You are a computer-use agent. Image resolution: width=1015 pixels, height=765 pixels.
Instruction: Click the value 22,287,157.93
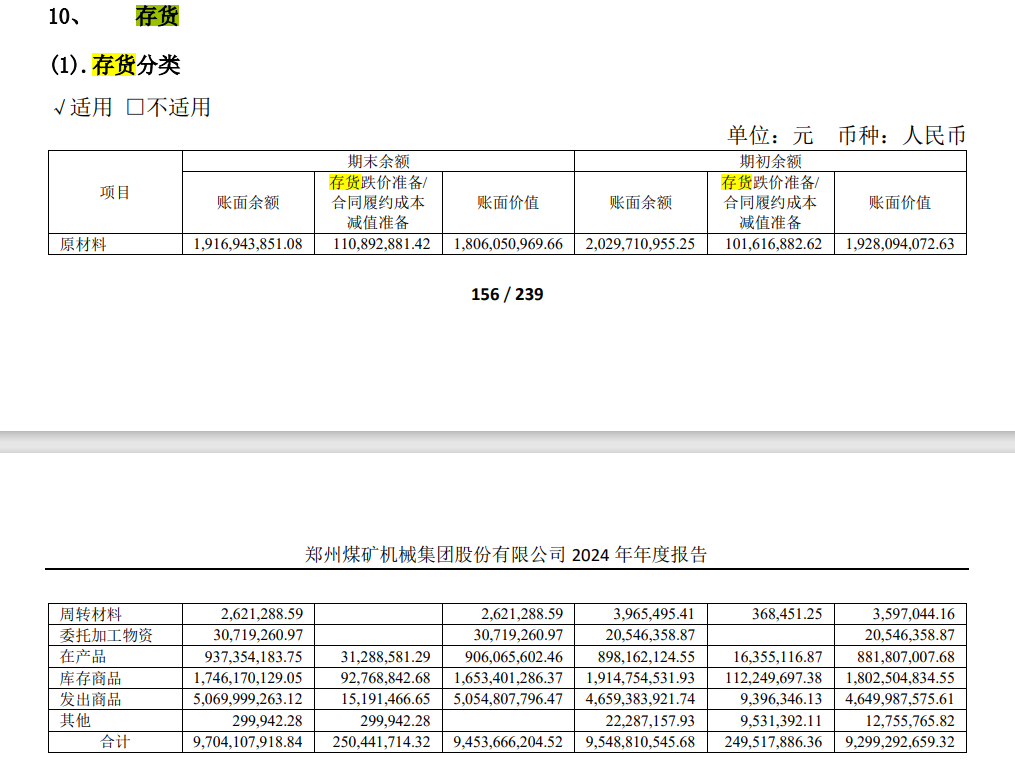(650, 720)
